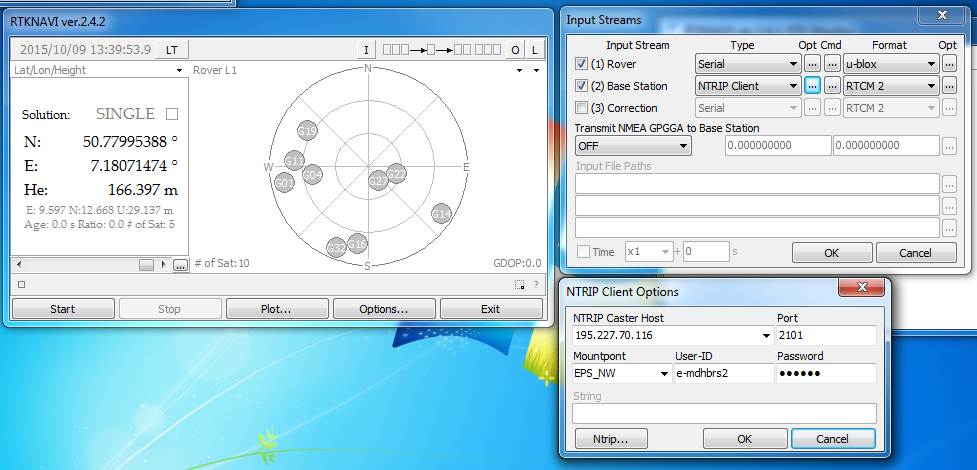Uncheck the (2) Base Station stream
Screen dimensions: 977x470
[582, 86]
